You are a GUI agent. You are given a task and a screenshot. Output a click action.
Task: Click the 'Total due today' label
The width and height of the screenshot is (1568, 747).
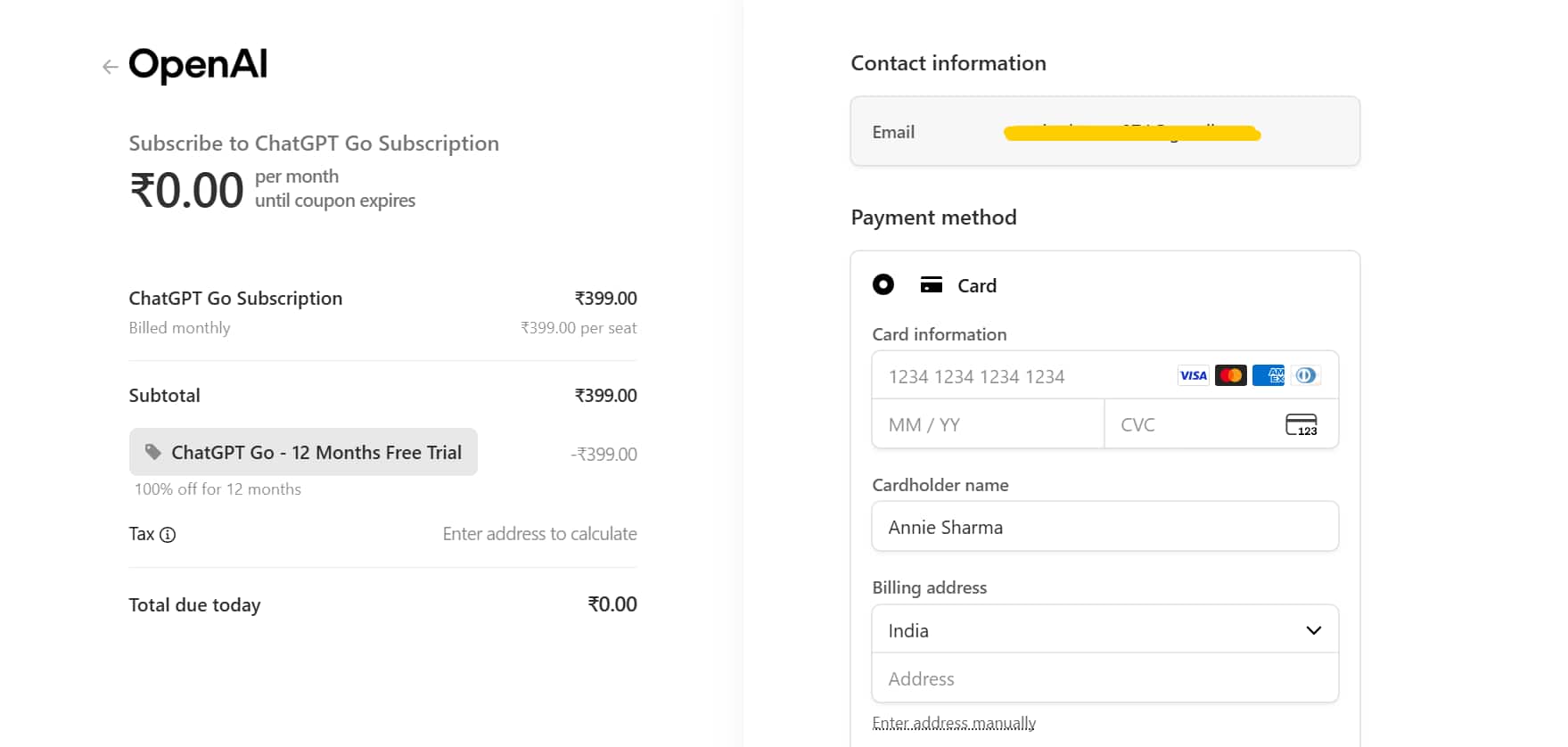[x=194, y=605]
